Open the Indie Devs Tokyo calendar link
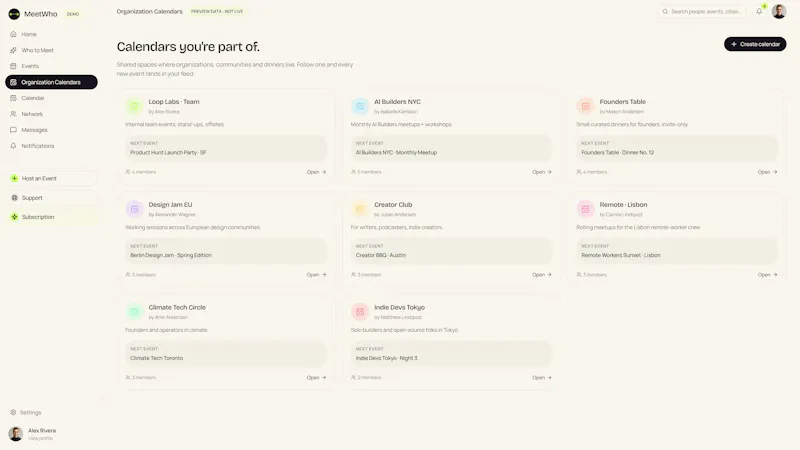Viewport: 800px width, 450px height. tap(542, 378)
